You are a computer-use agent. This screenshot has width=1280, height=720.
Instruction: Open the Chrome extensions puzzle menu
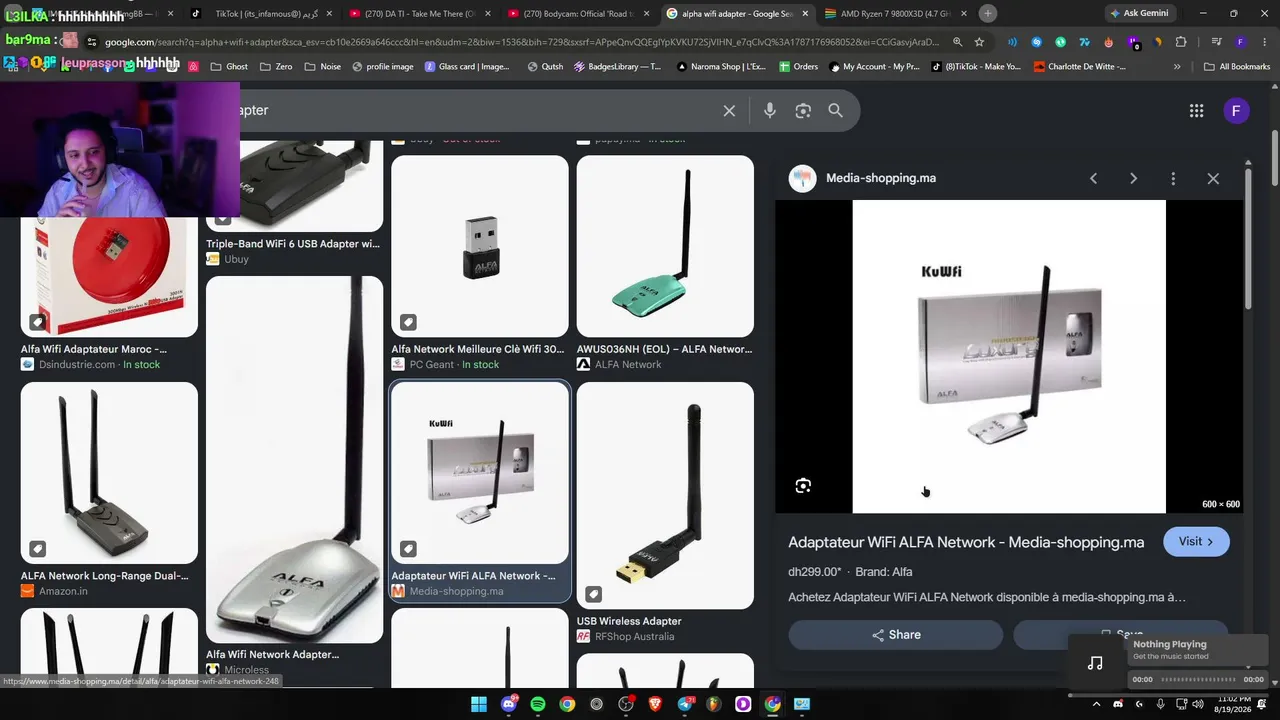pyautogui.click(x=1181, y=42)
